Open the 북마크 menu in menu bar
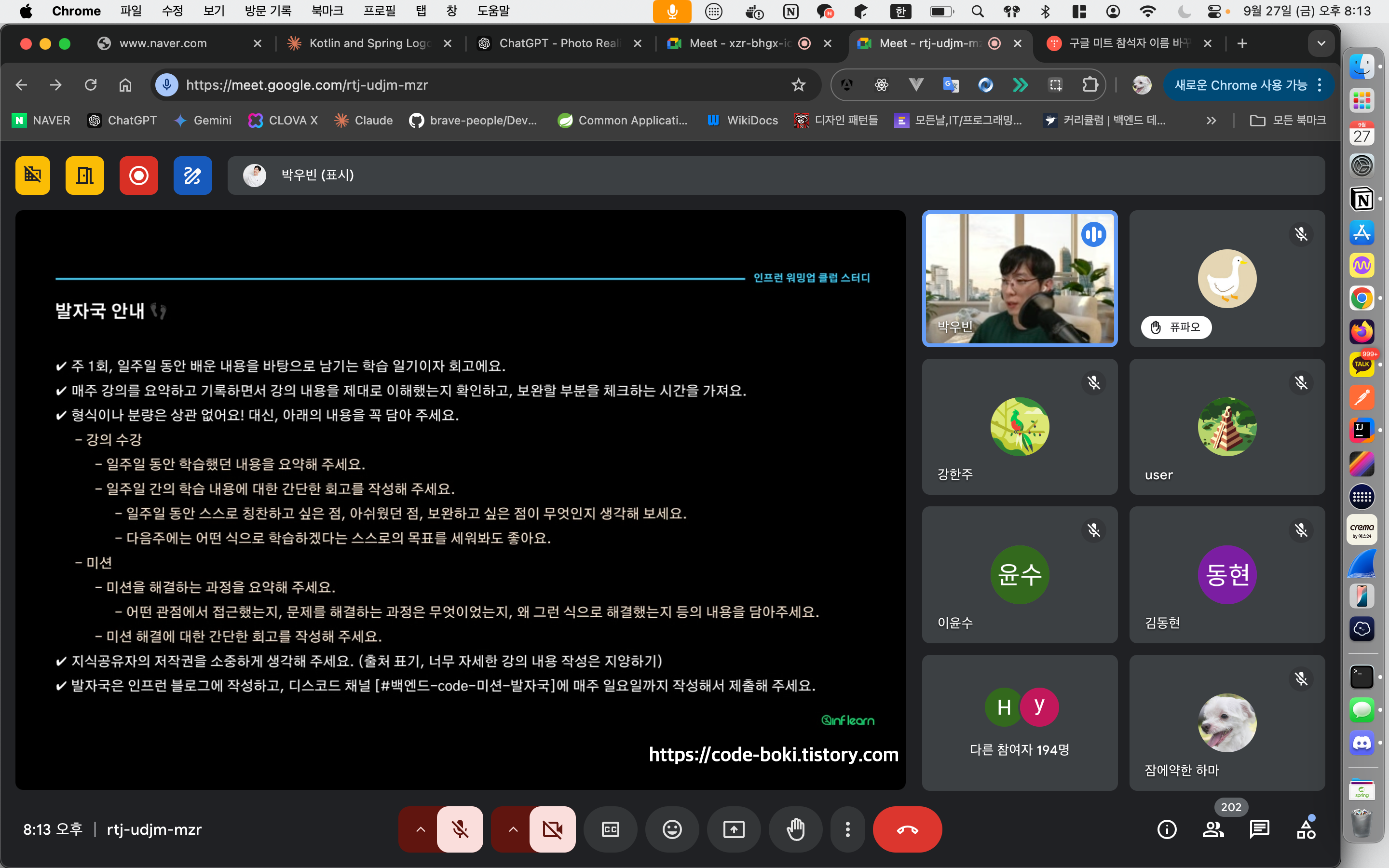This screenshot has width=1389, height=868. pyautogui.click(x=327, y=11)
